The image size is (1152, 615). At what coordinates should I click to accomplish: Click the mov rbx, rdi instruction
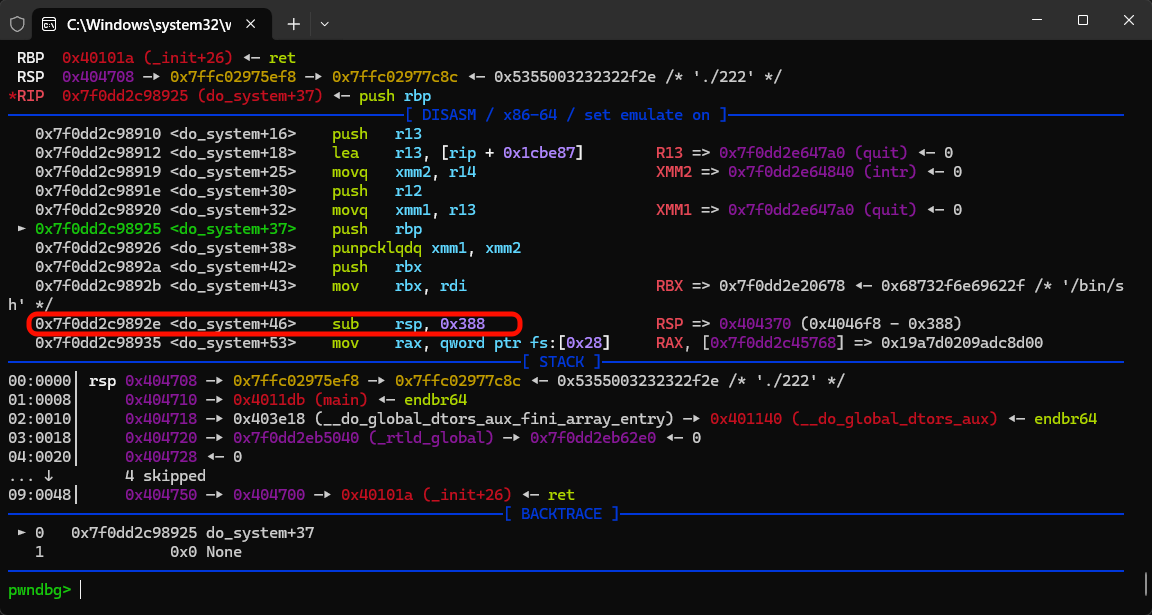tap(399, 287)
